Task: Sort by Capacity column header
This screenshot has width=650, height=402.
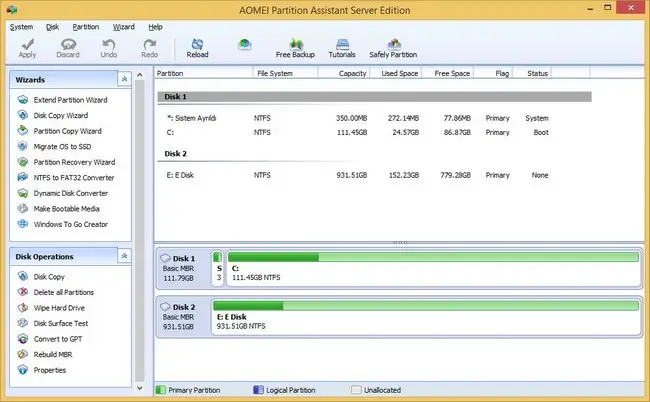Action: tap(344, 73)
